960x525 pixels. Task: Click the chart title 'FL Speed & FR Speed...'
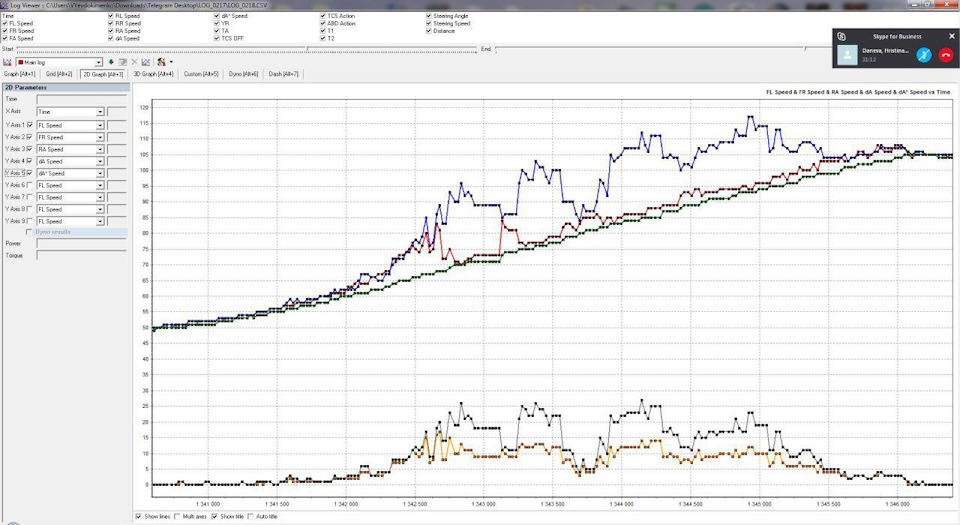pos(858,92)
